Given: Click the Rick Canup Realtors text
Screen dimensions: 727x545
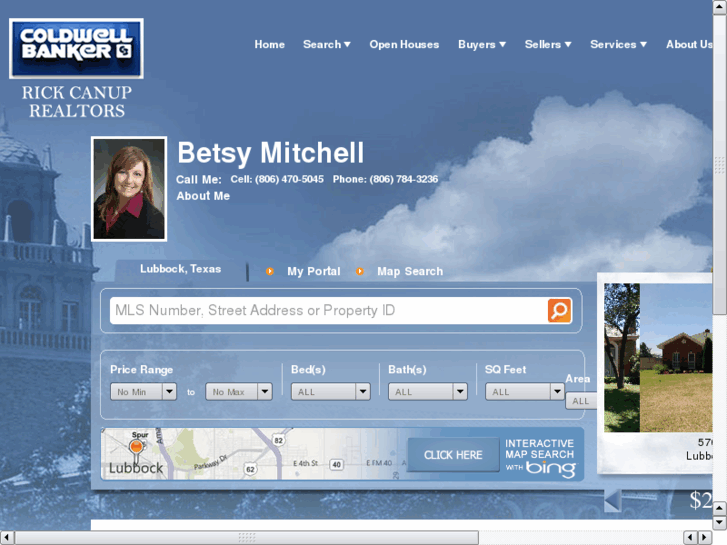Looking at the screenshot, I should pyautogui.click(x=77, y=102).
